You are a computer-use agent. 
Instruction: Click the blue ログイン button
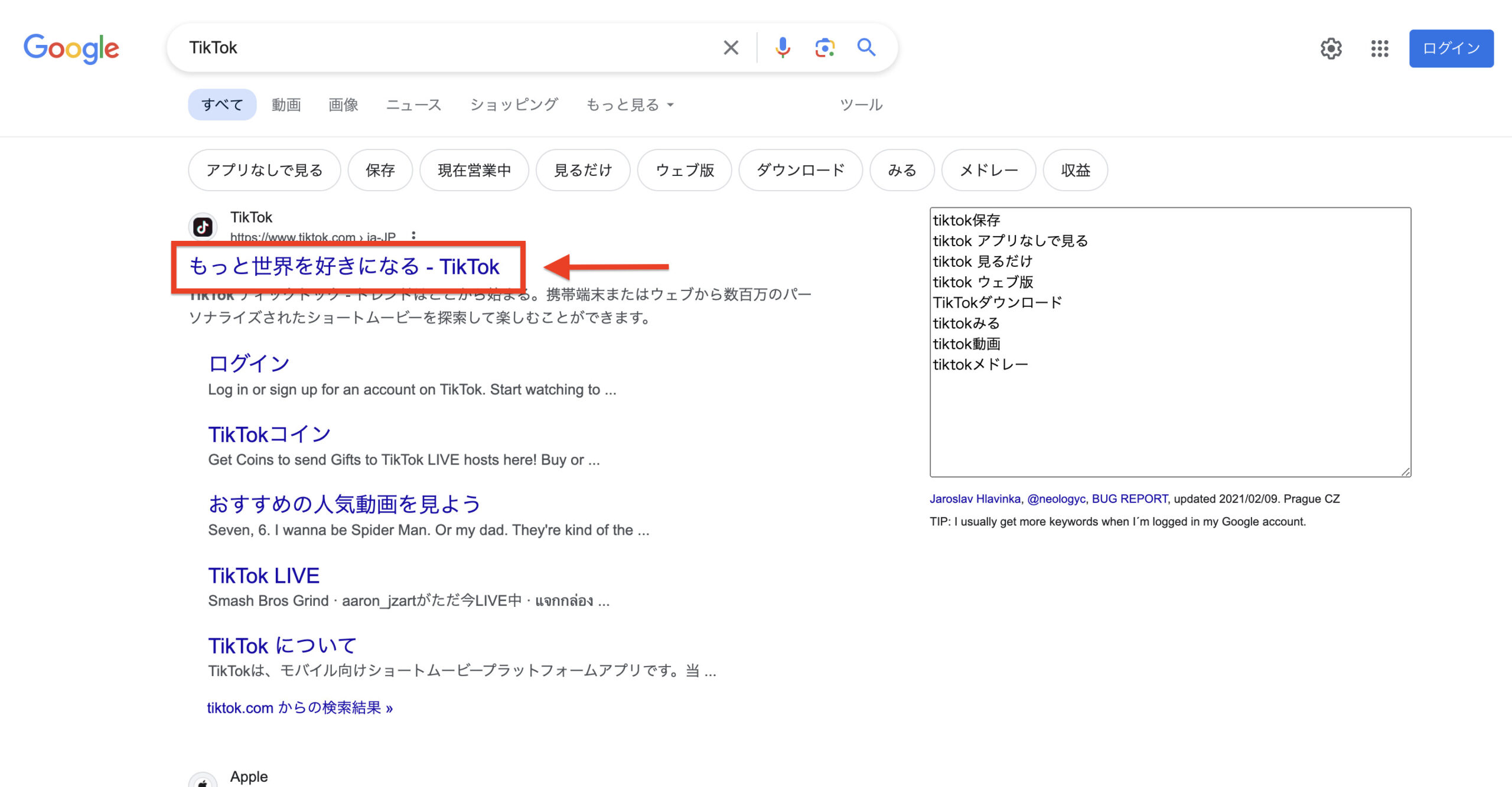click(1451, 48)
